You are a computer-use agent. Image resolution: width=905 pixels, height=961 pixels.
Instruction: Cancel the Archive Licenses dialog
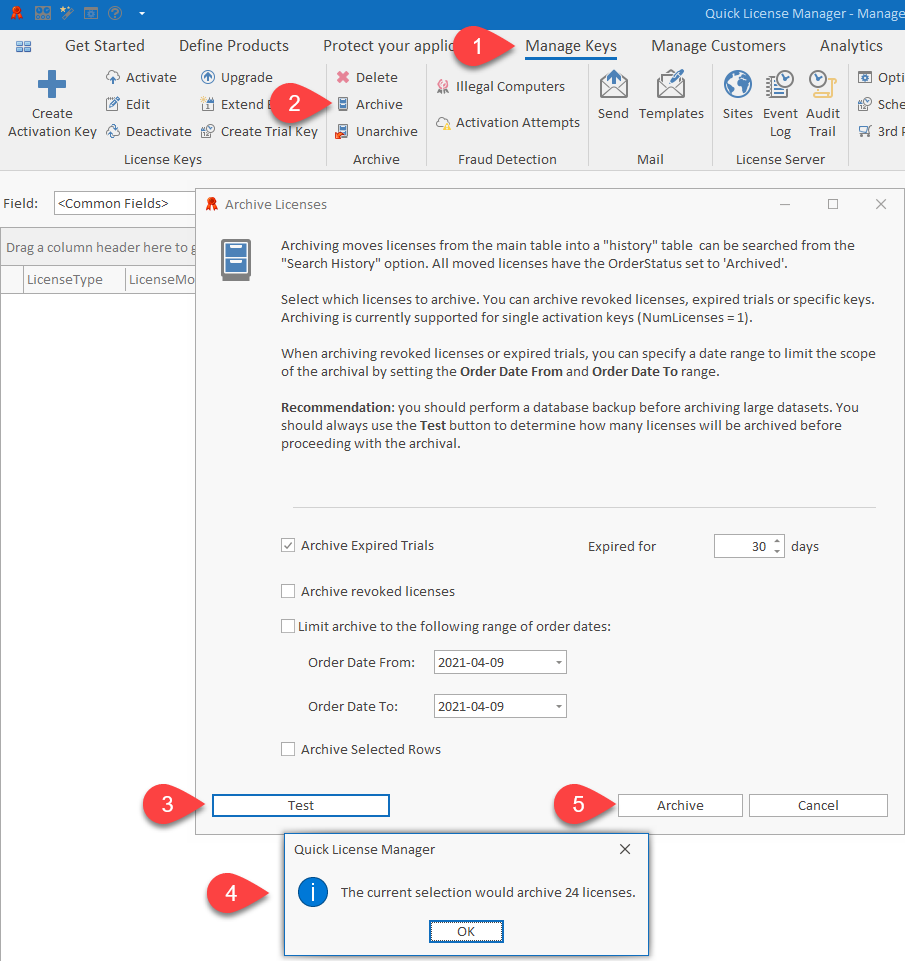[x=818, y=805]
